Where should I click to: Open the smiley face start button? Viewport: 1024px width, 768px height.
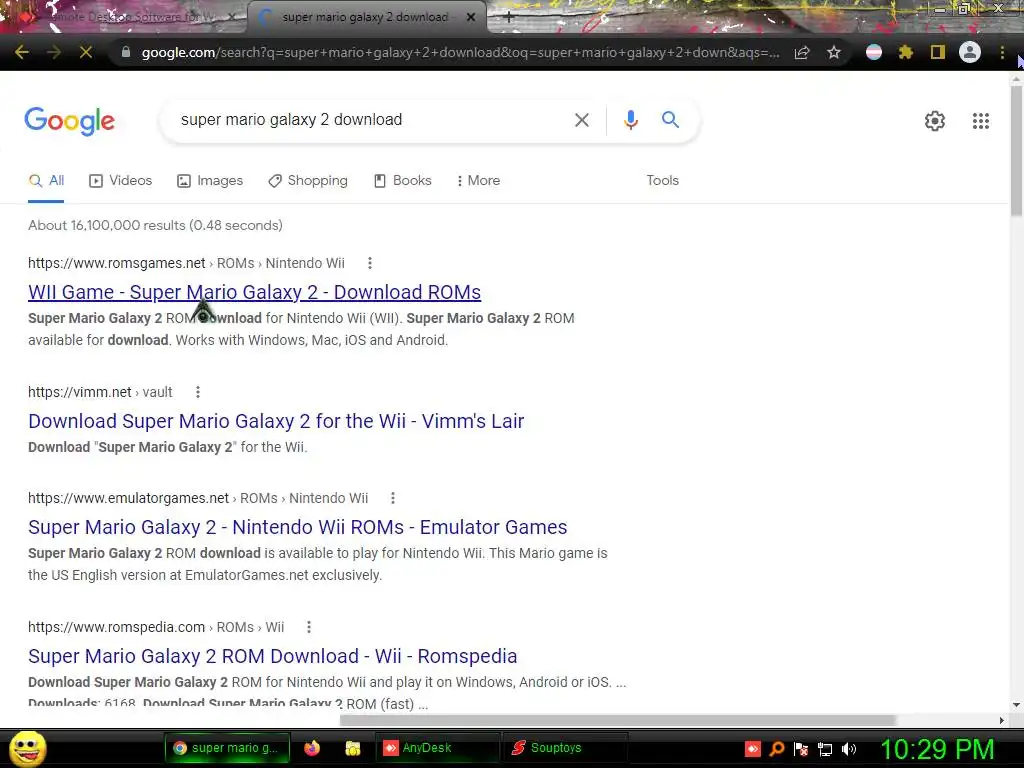(x=27, y=748)
